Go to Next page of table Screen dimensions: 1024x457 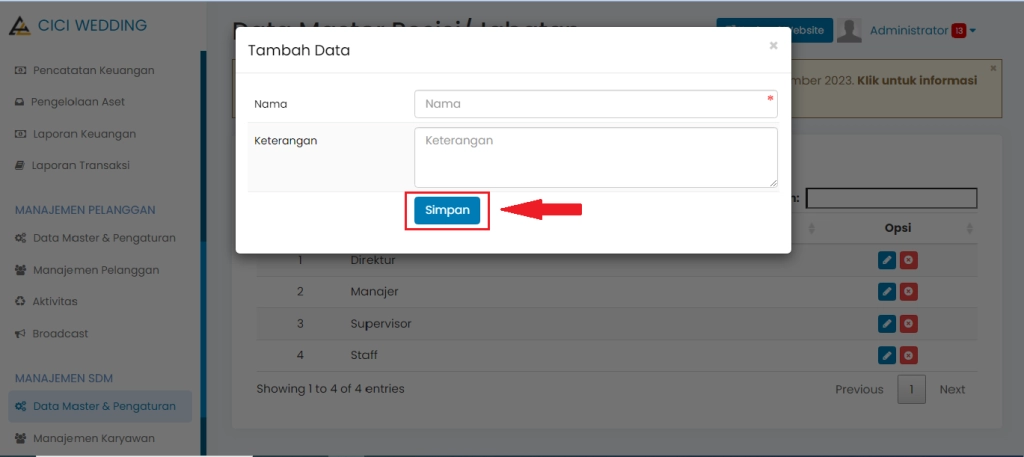pos(952,389)
